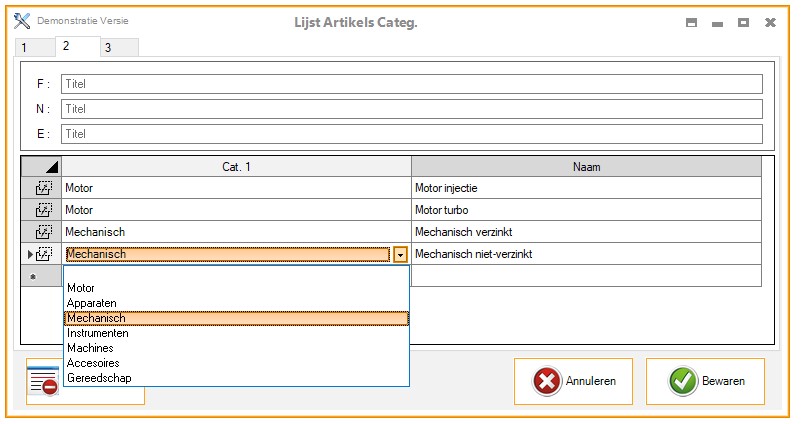Image resolution: width=801 pixels, height=424 pixels.
Task: Click the E title text field
Action: click(411, 133)
